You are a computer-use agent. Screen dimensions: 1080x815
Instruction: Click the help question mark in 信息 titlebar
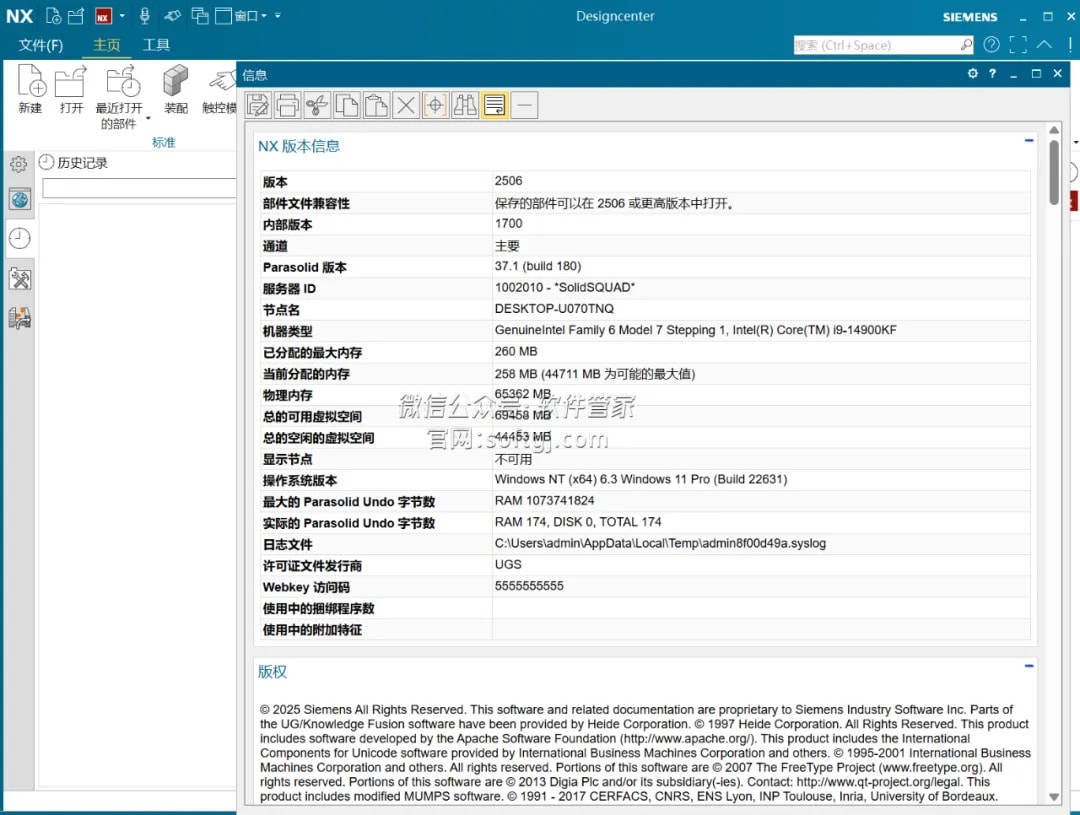tap(992, 74)
